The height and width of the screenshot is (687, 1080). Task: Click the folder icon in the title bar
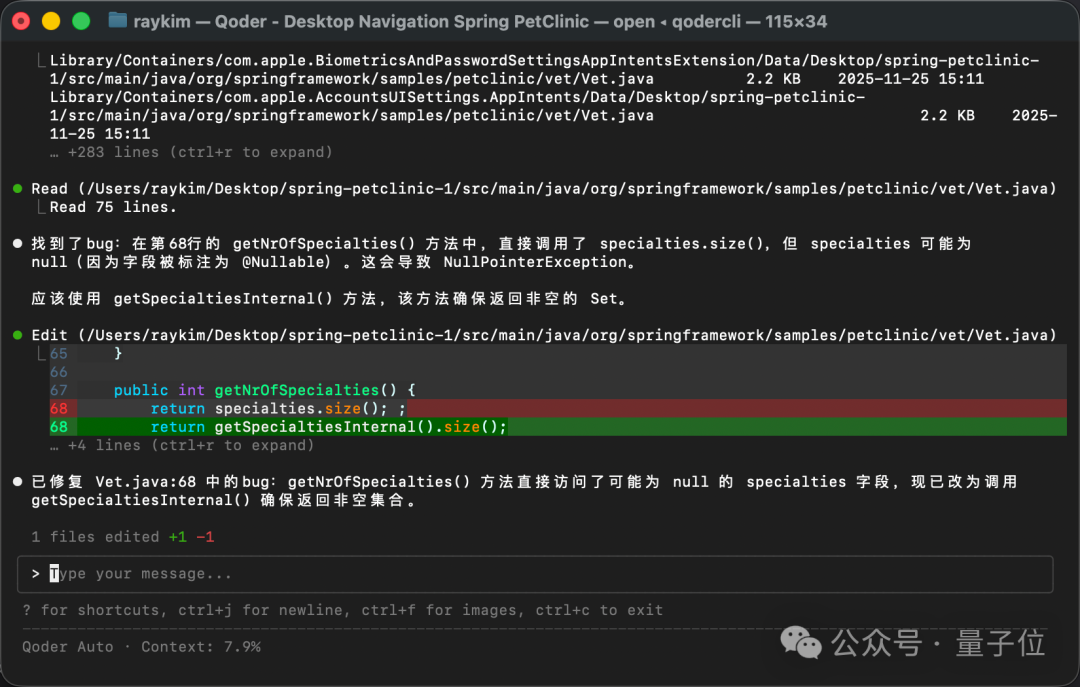tap(118, 20)
